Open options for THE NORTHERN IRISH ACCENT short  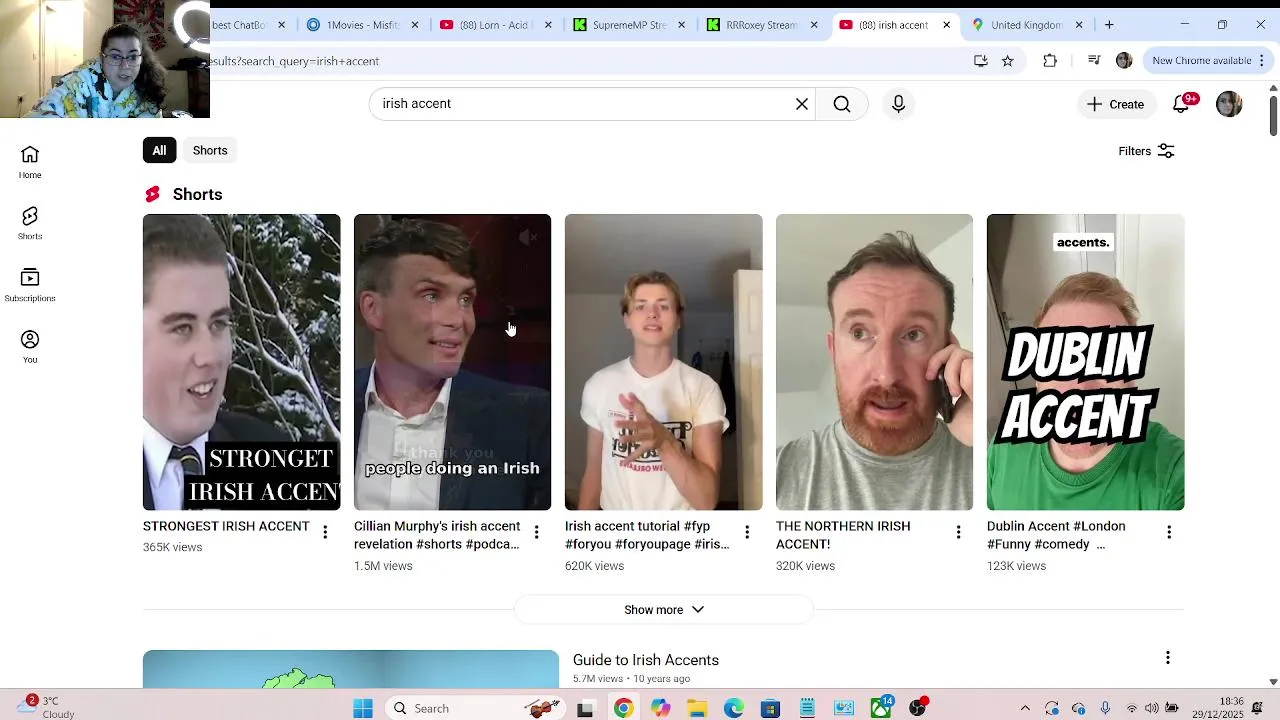(x=958, y=532)
